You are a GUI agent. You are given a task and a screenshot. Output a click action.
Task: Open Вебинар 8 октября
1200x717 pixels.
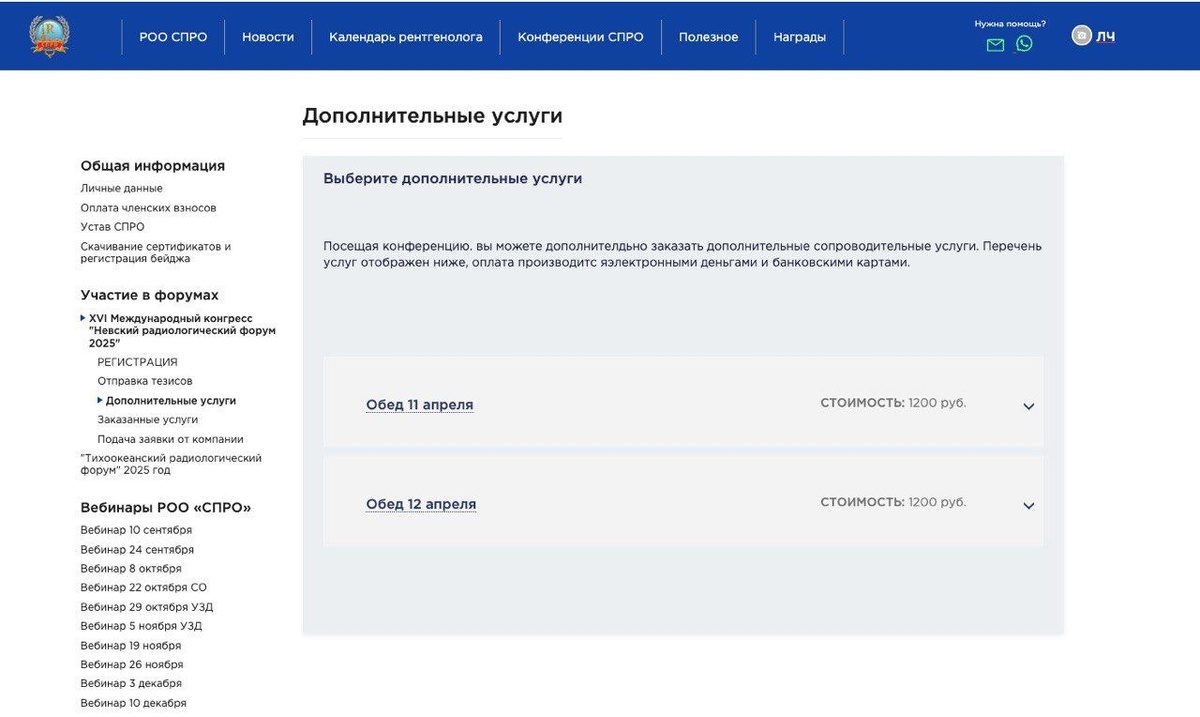131,569
